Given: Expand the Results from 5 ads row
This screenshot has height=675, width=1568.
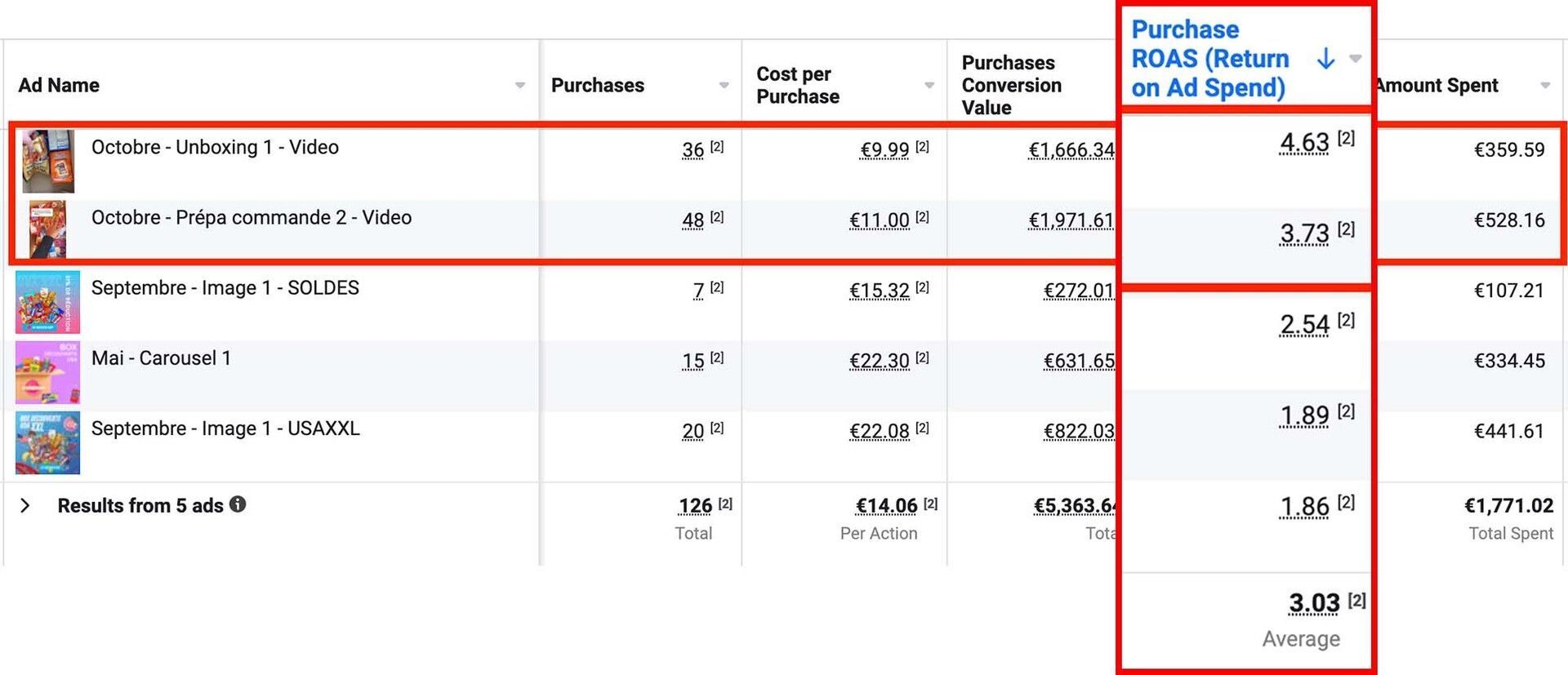Looking at the screenshot, I should point(25,505).
